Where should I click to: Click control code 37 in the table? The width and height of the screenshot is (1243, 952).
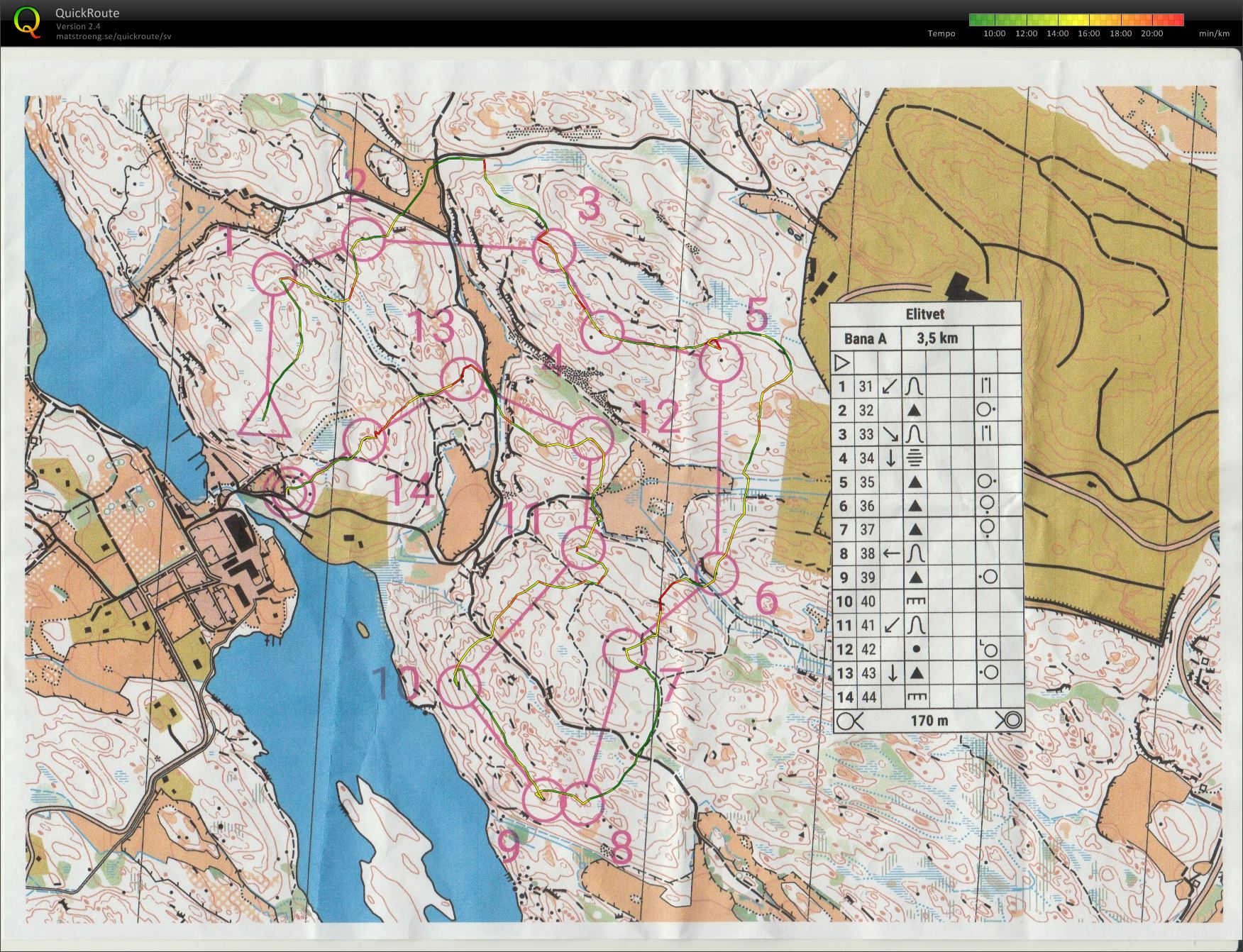(866, 529)
